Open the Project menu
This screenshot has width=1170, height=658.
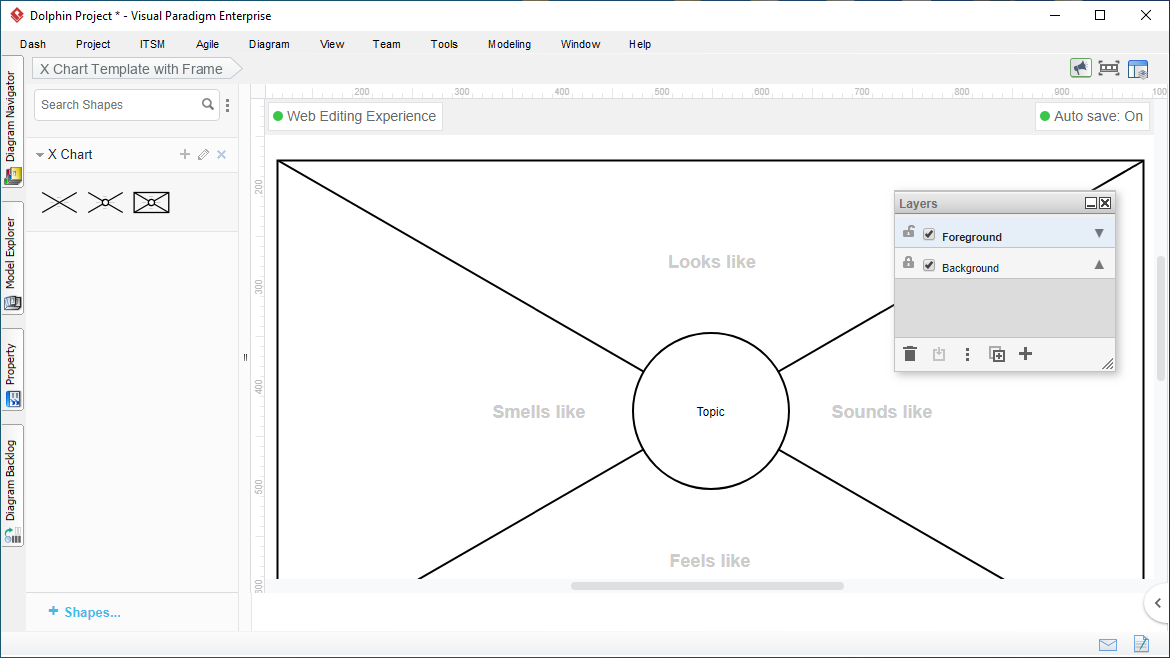click(x=93, y=44)
